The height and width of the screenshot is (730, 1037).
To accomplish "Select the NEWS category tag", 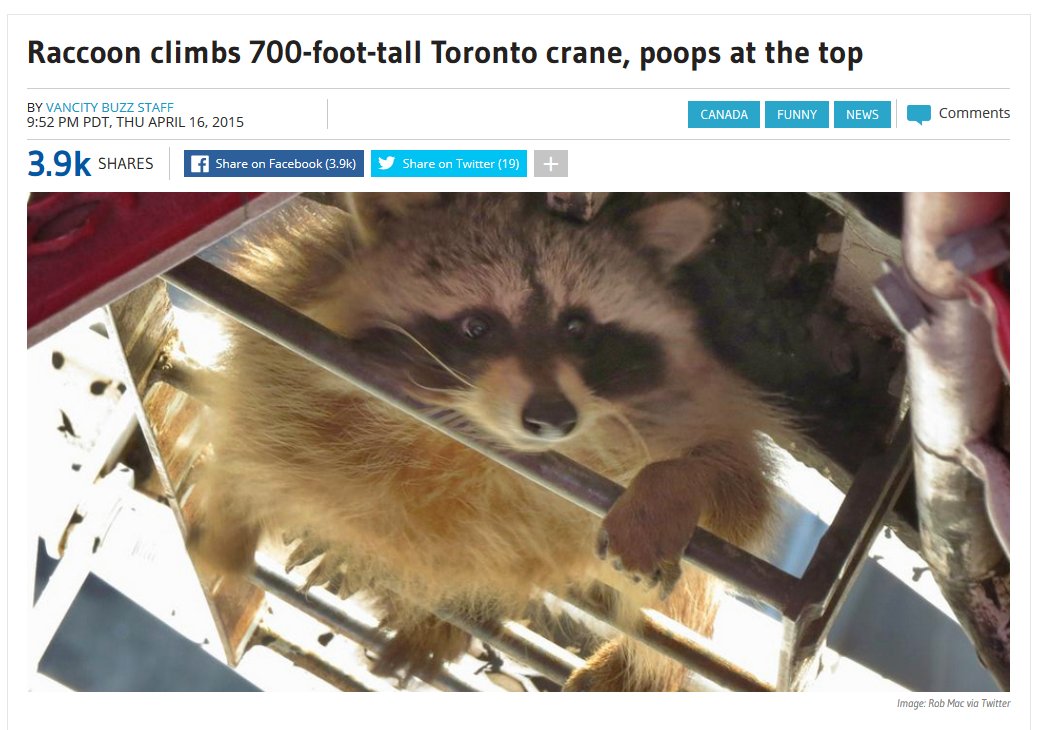I will point(862,114).
